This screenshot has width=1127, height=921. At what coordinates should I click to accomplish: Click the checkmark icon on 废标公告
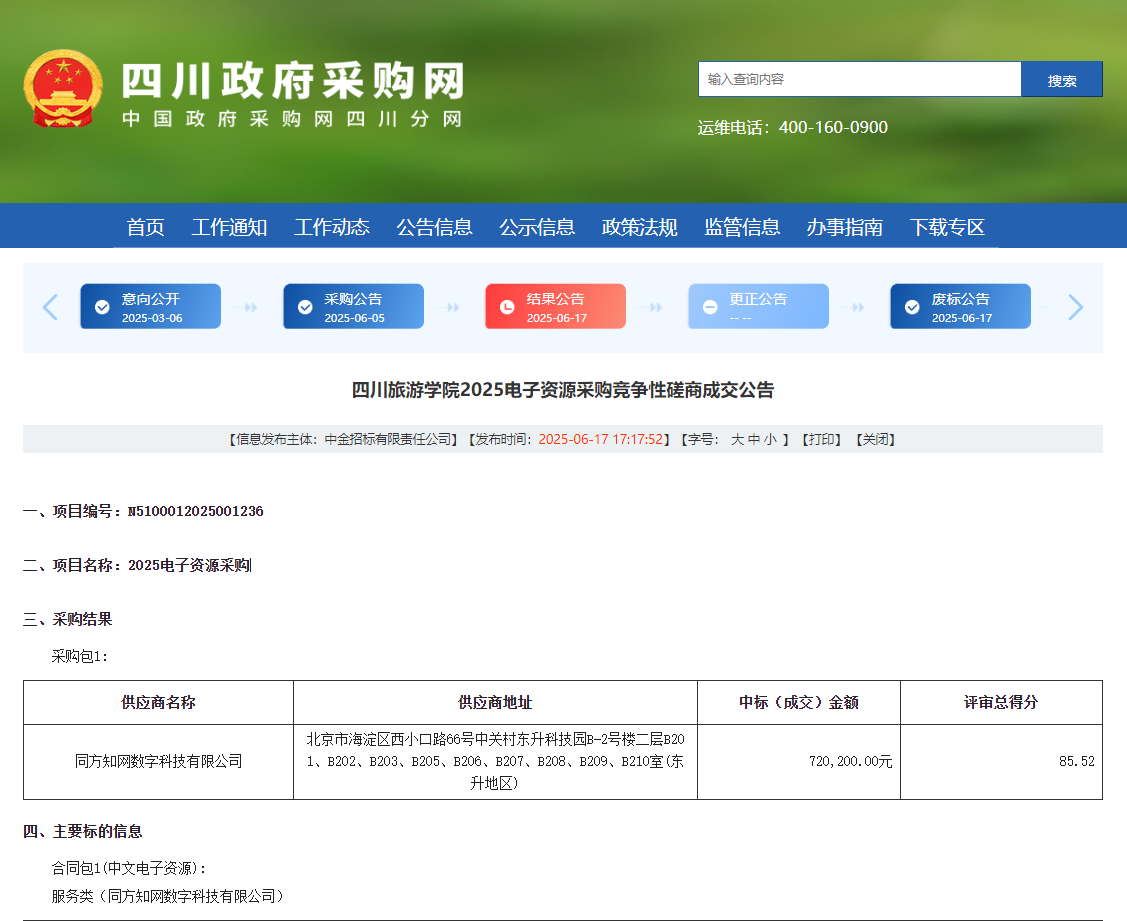point(912,307)
